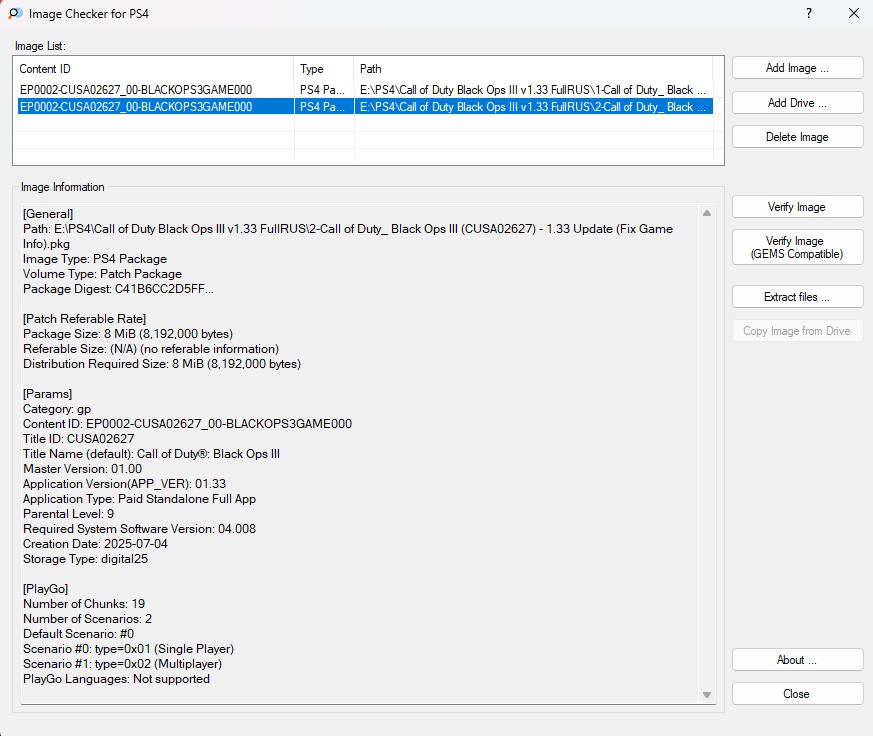Click the Parental Level: 9 line
The width and height of the screenshot is (873, 736).
pos(68,514)
